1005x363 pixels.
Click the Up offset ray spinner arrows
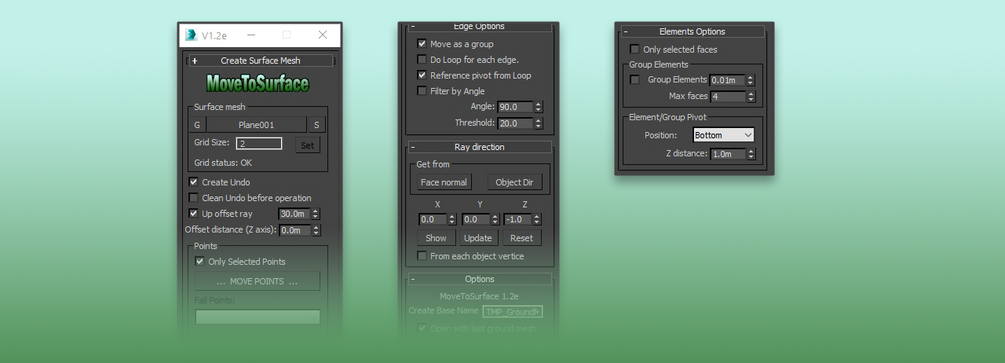315,214
